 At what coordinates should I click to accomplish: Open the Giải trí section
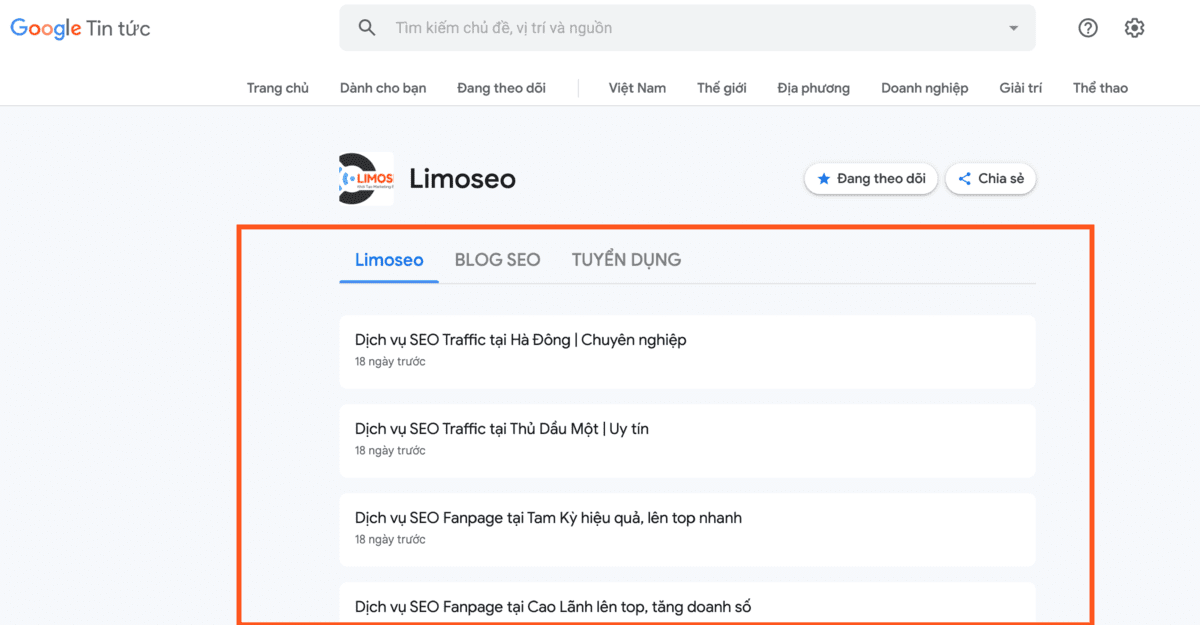(x=1021, y=88)
